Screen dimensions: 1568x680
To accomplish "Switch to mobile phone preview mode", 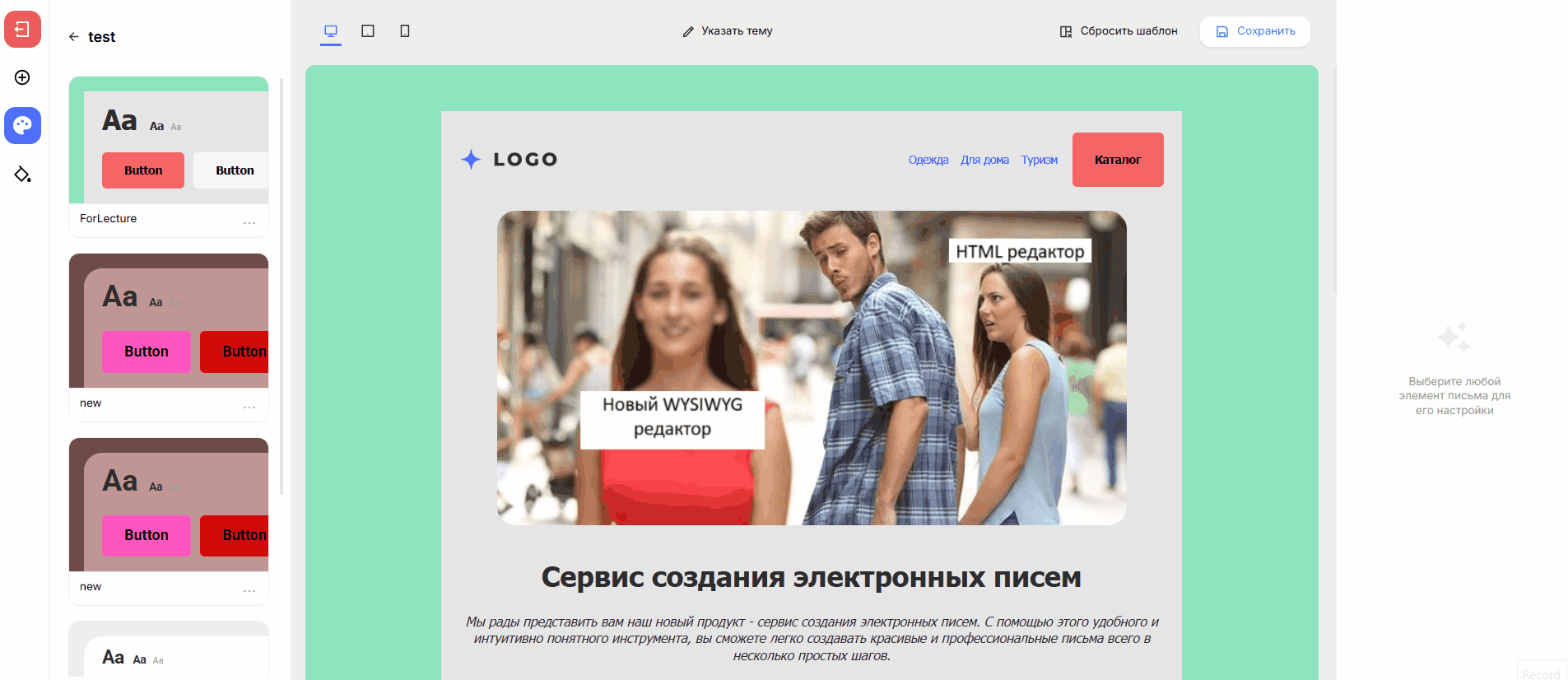I will 405,31.
